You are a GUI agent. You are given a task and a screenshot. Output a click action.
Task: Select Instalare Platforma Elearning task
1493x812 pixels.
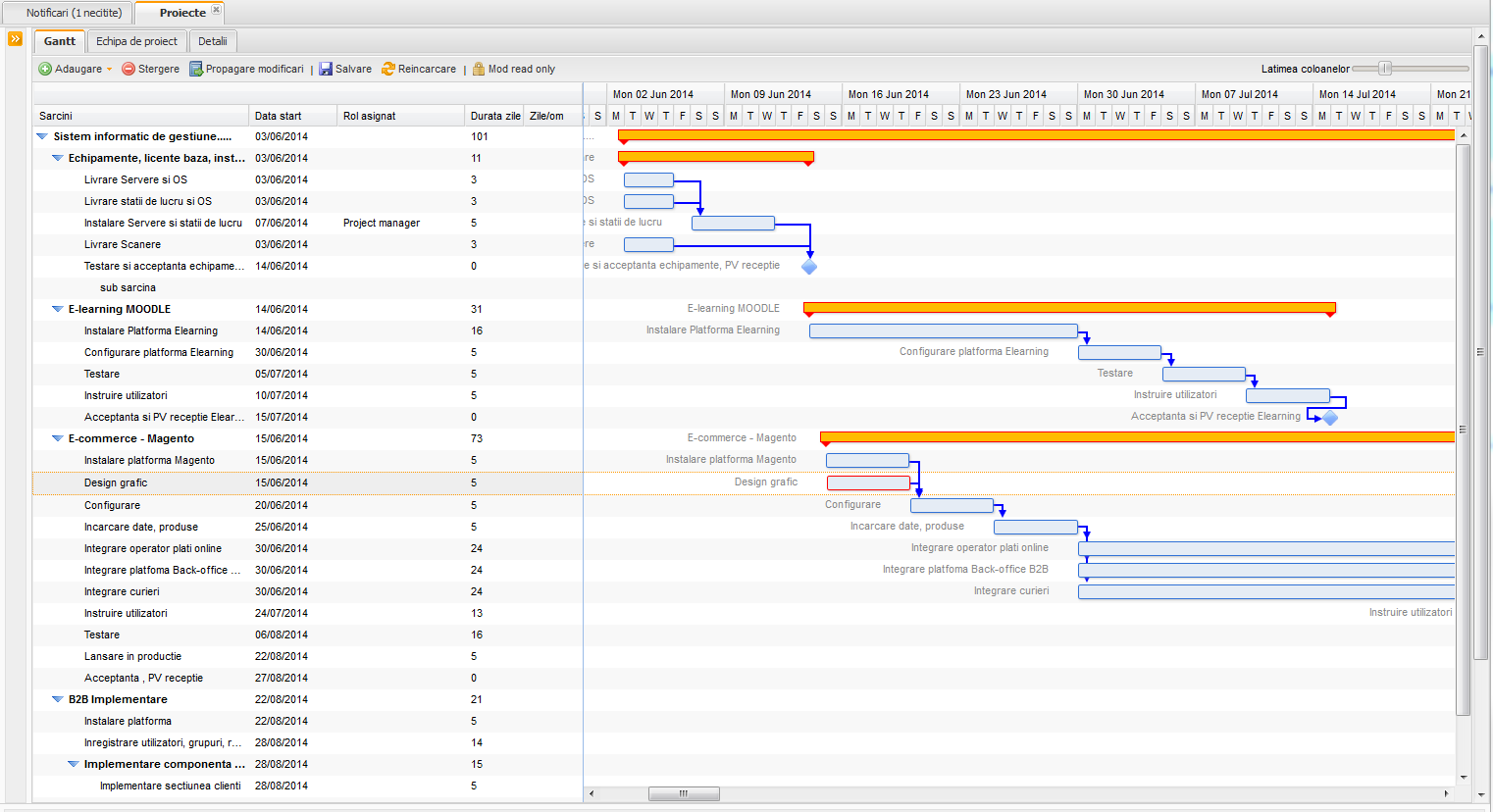pos(308,330)
